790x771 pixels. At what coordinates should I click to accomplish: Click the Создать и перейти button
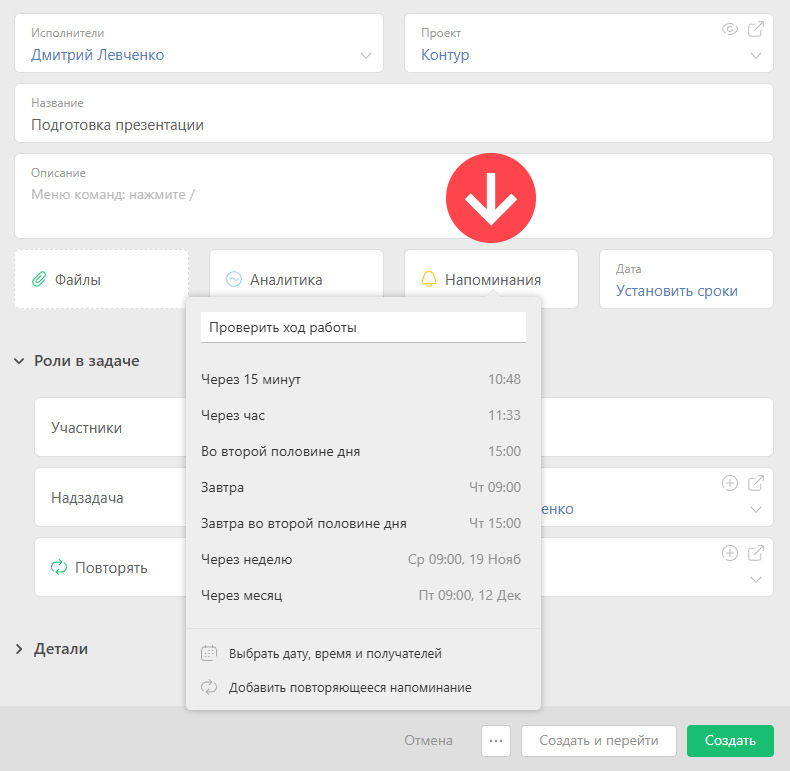coord(599,740)
